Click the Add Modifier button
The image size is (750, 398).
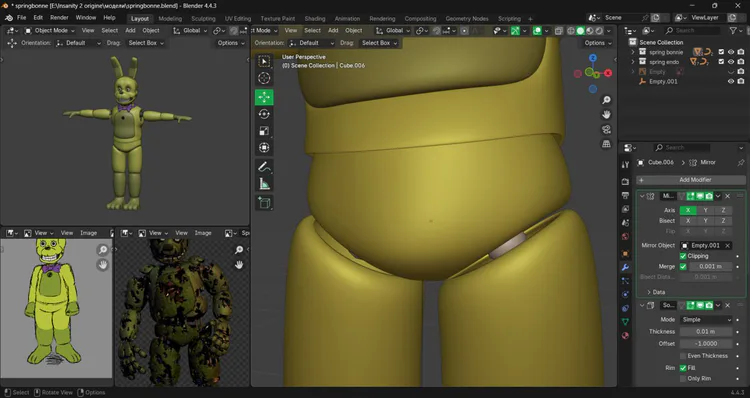[691, 180]
